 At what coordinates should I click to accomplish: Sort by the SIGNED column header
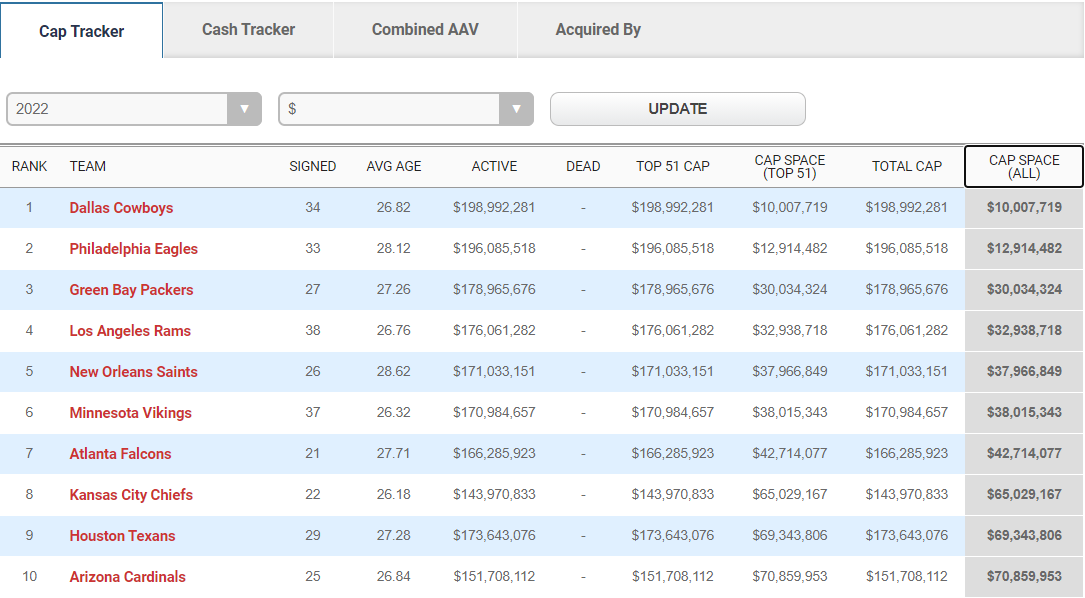click(x=312, y=167)
